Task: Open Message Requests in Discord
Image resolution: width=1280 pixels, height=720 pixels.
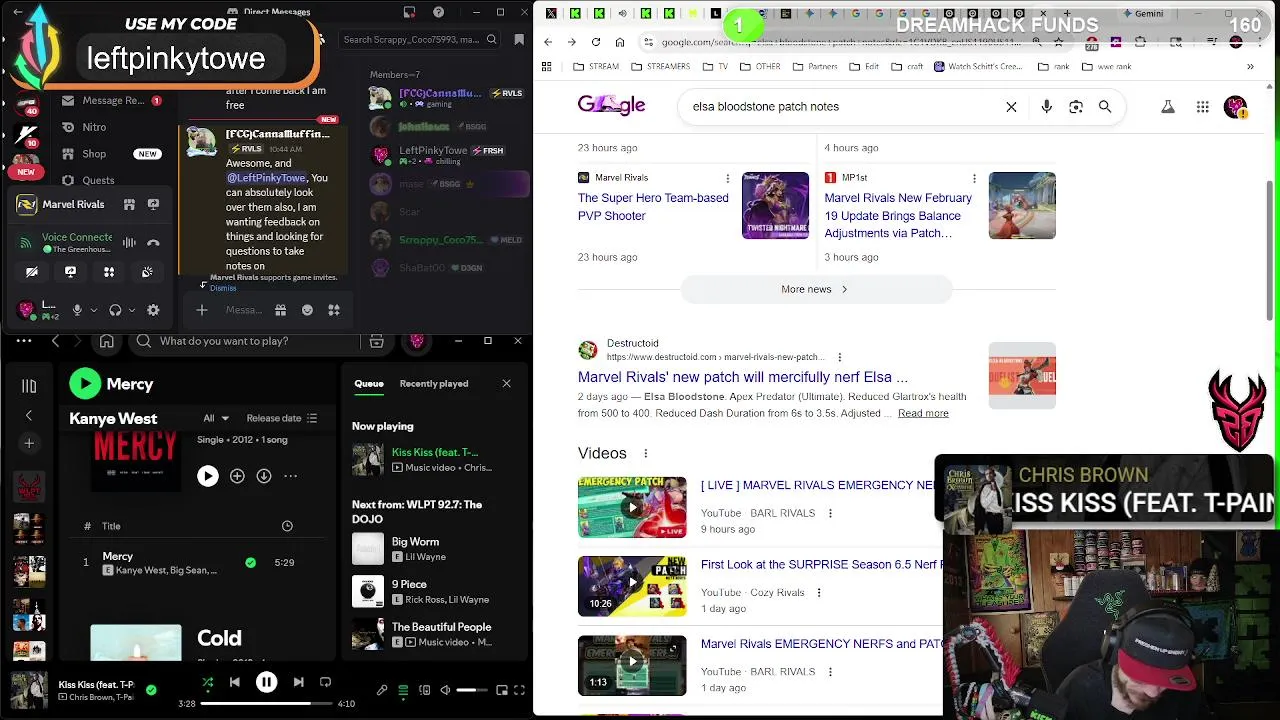Action: tap(110, 100)
